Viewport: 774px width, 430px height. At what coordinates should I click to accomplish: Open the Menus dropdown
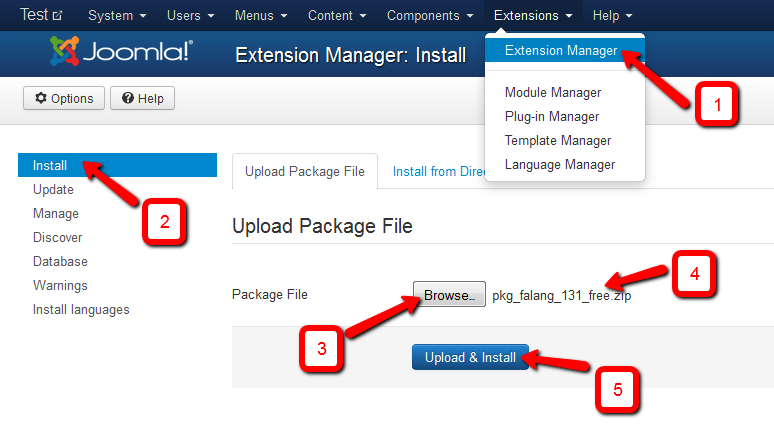click(260, 15)
